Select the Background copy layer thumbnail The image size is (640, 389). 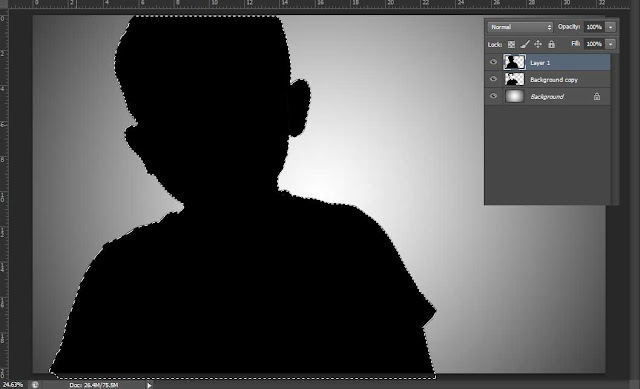tap(515, 79)
